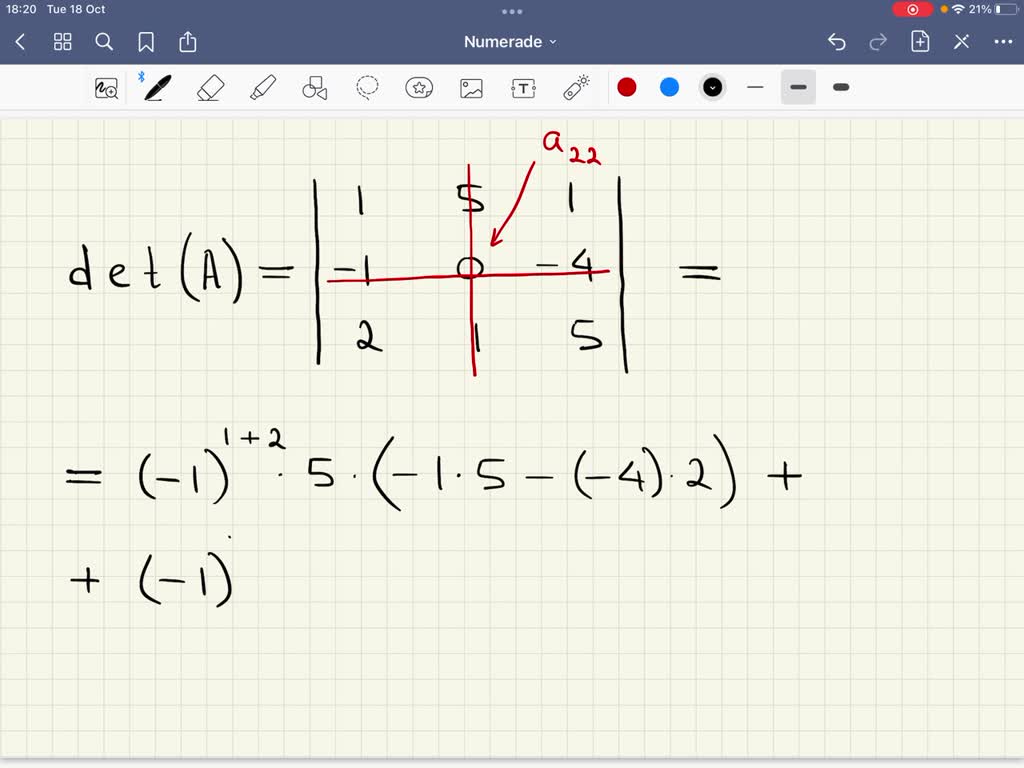
Task: Open the sticker tool
Action: click(419, 87)
